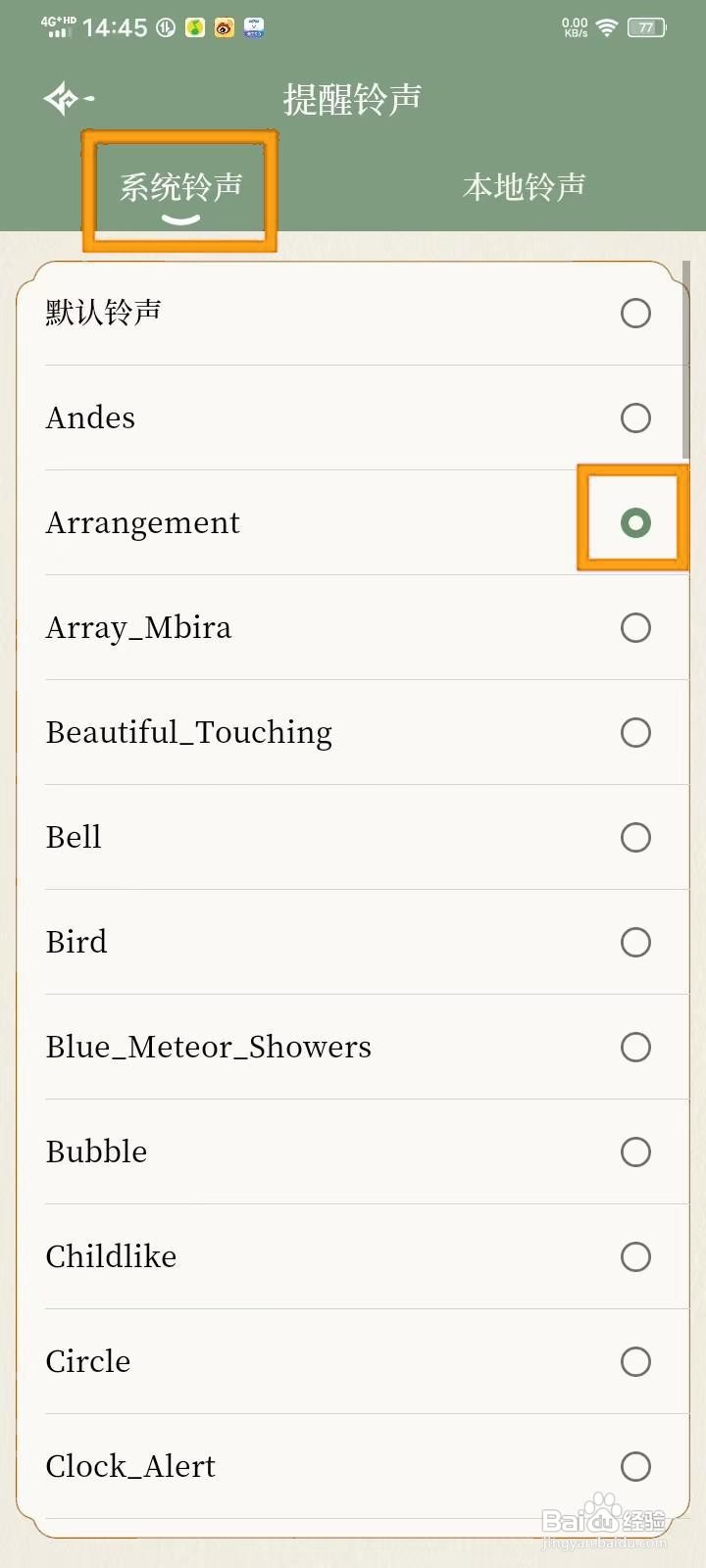Tap the battery indicator icon

click(647, 27)
